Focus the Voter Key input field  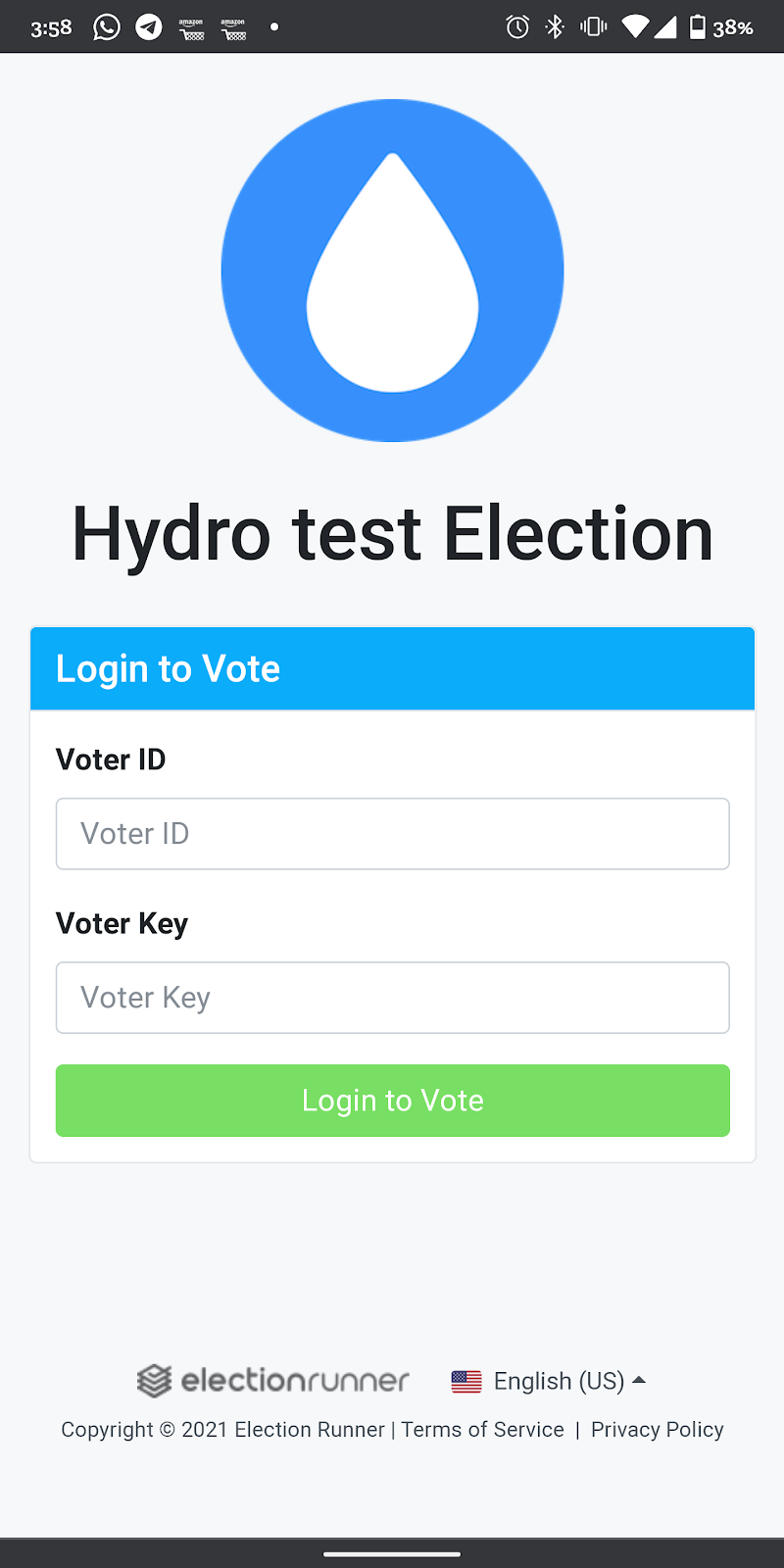coord(393,998)
